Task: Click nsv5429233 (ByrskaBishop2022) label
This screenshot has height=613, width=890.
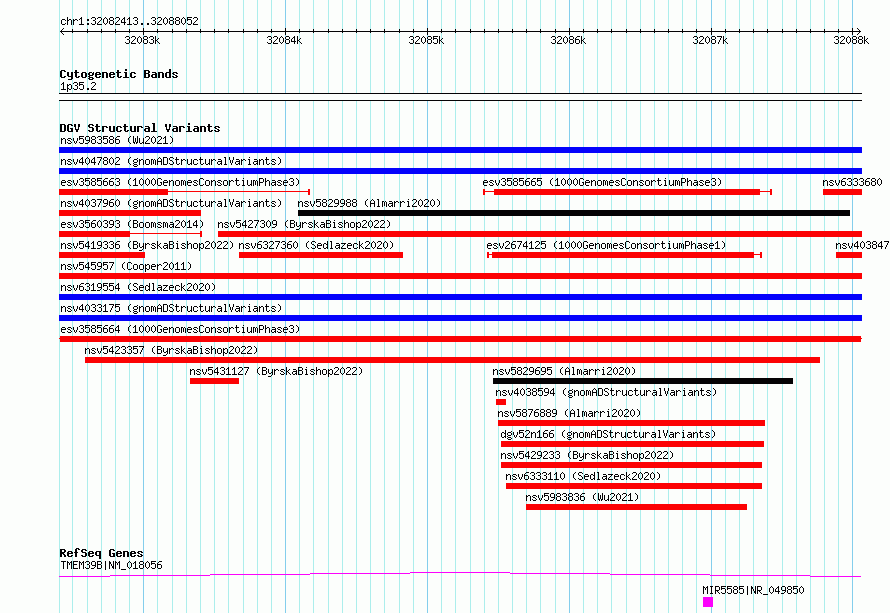Action: tap(587, 455)
